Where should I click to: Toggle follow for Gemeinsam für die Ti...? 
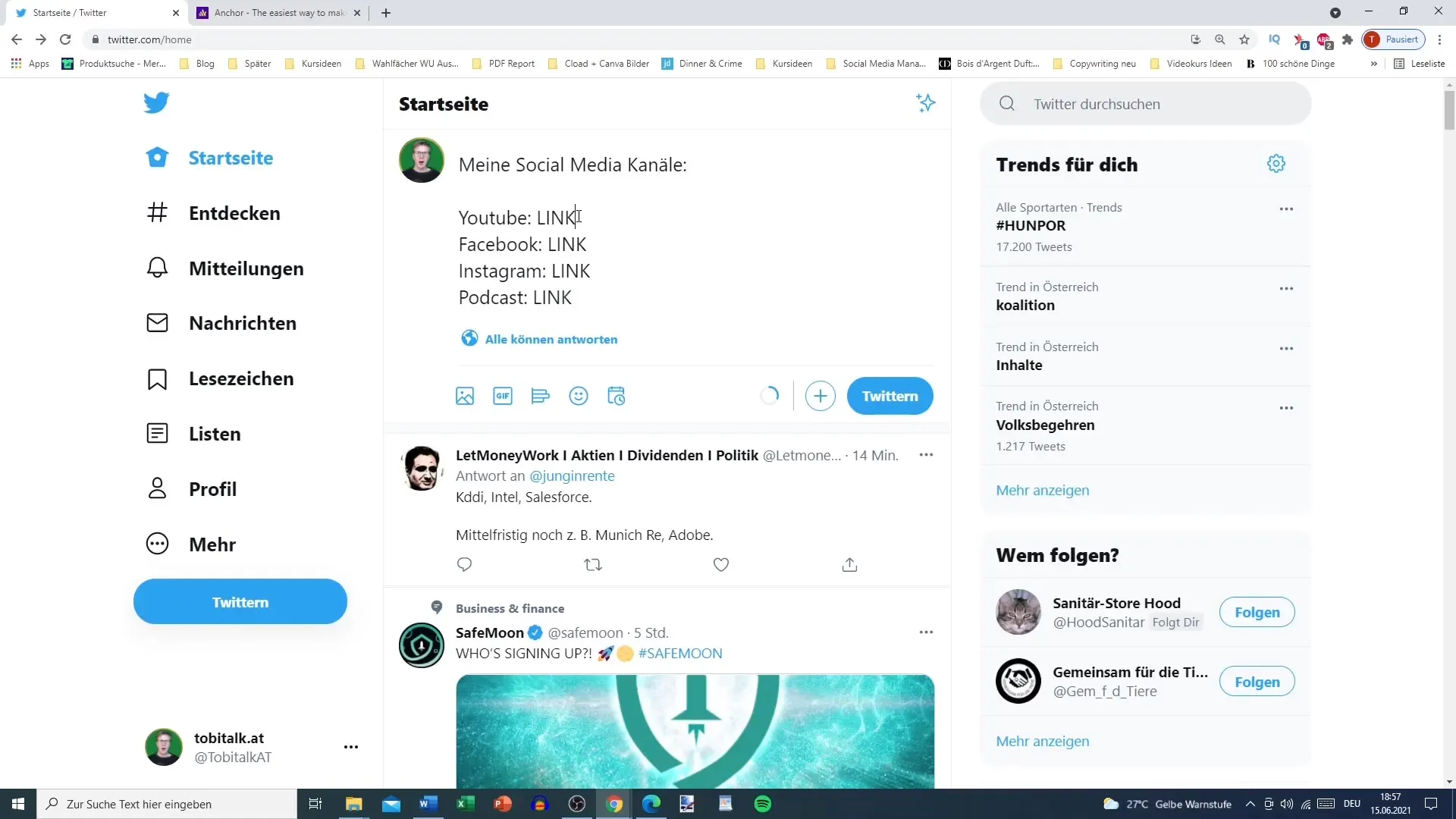tap(1258, 682)
